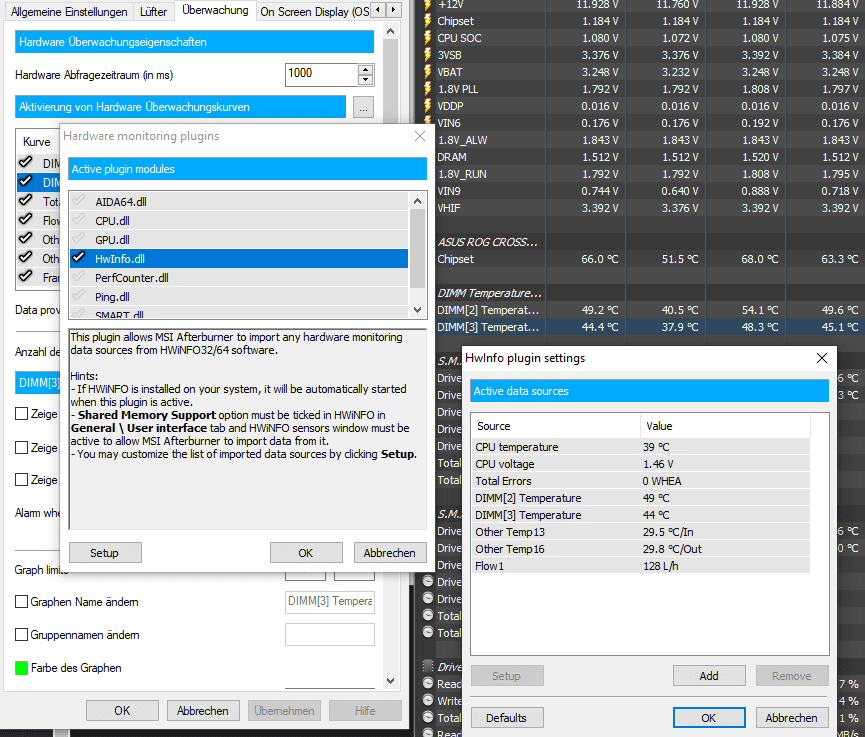
Task: Select 'Other Temp16' data source row
Action: 641,549
